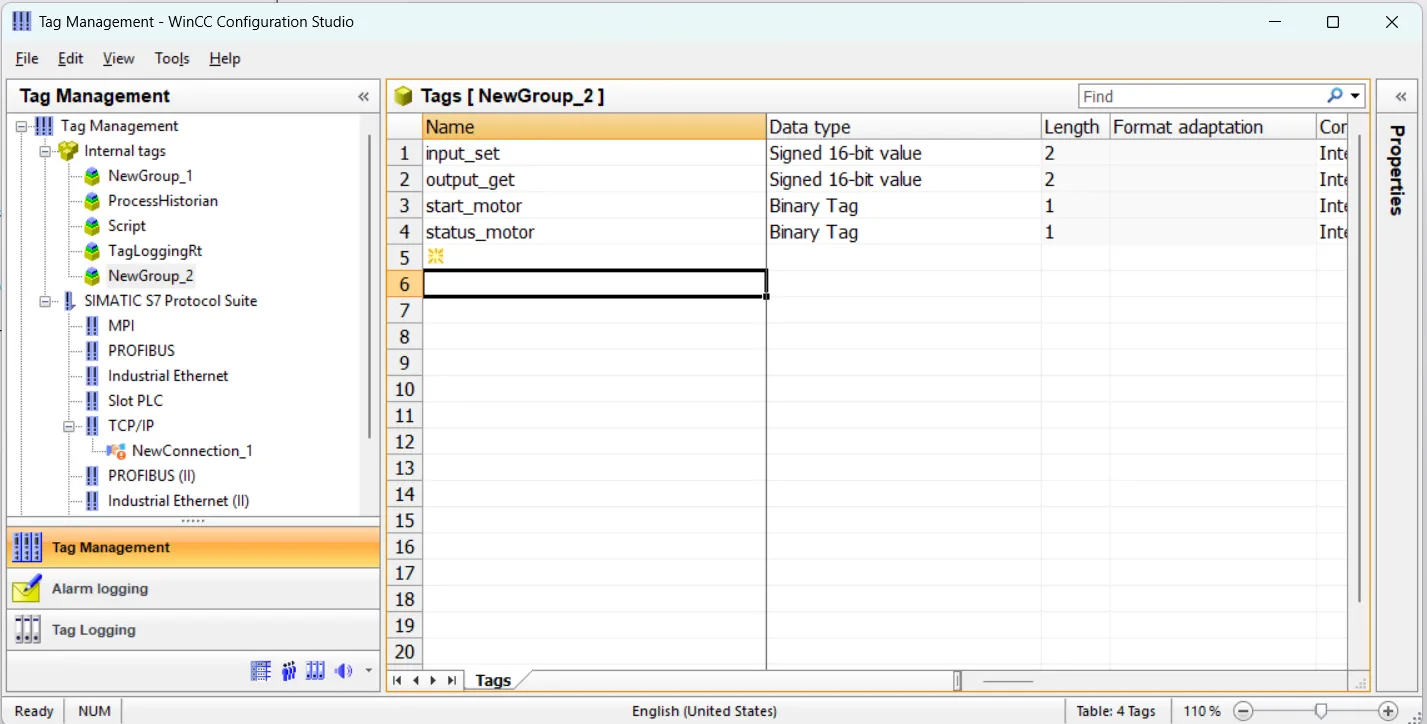Screen dimensions: 1427x724
Task: Select the Slot PLC channel unit
Action: pos(135,401)
